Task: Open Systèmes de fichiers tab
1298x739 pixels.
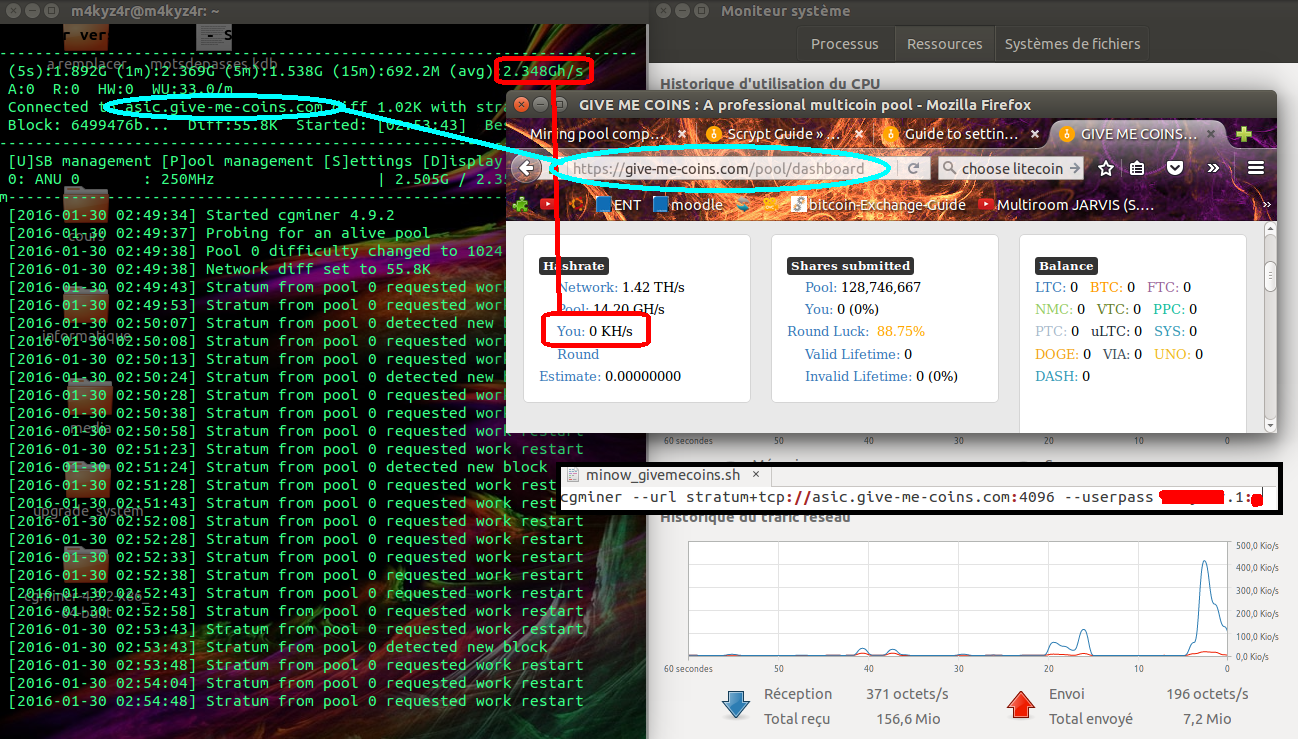Action: click(x=1073, y=44)
